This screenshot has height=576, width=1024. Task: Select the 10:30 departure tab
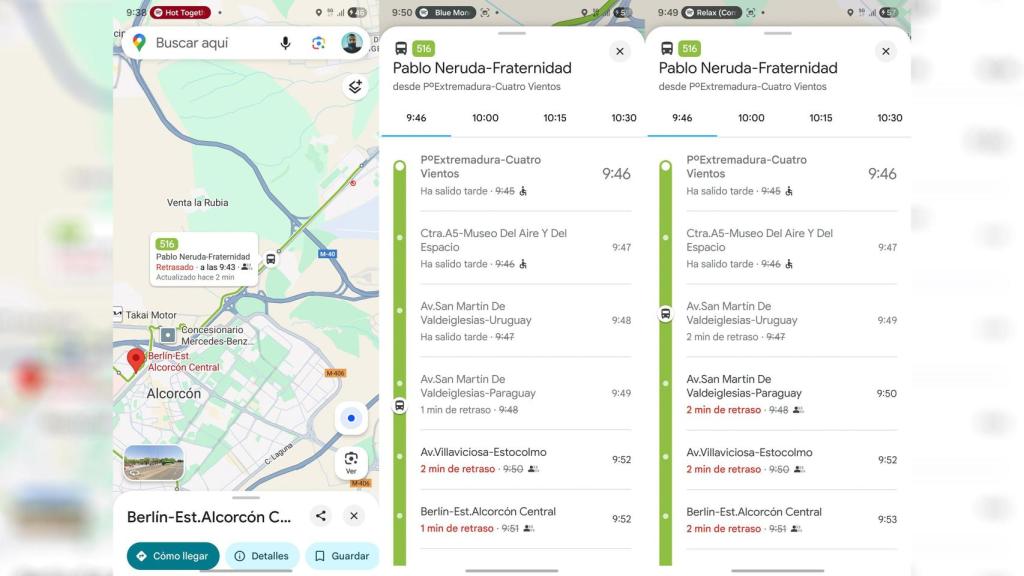[622, 117]
